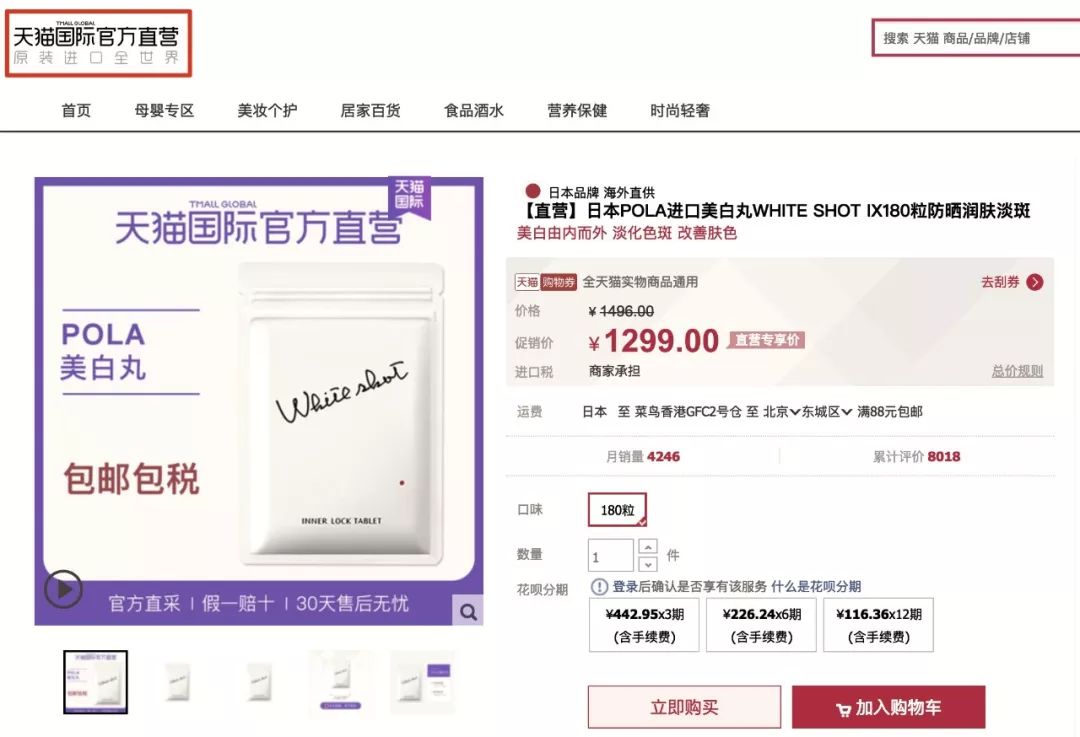Image resolution: width=1080 pixels, height=737 pixels.
Task: Open the 美妆个护 menu item
Action: point(267,110)
